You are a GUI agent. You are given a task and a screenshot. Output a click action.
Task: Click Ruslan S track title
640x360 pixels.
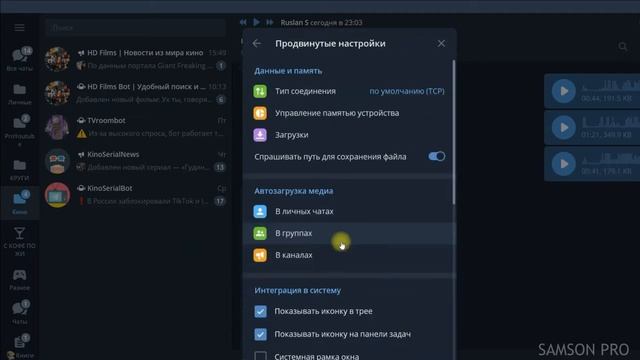tap(321, 22)
